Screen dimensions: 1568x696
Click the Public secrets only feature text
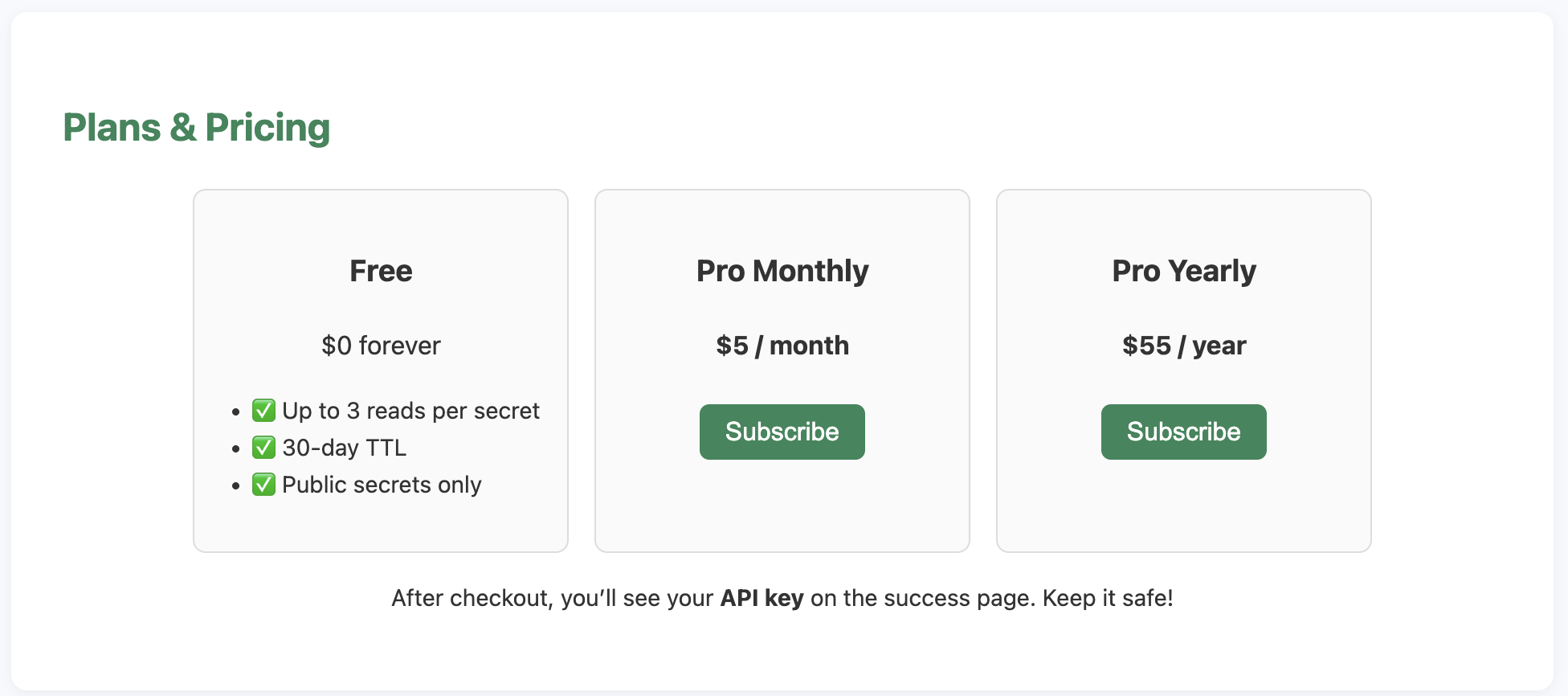coord(382,485)
